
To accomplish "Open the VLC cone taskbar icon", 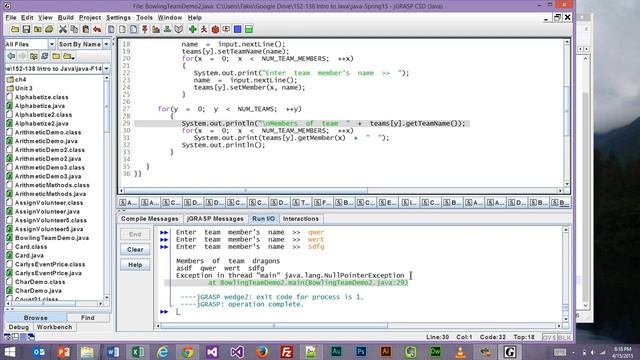I will tap(460, 351).
